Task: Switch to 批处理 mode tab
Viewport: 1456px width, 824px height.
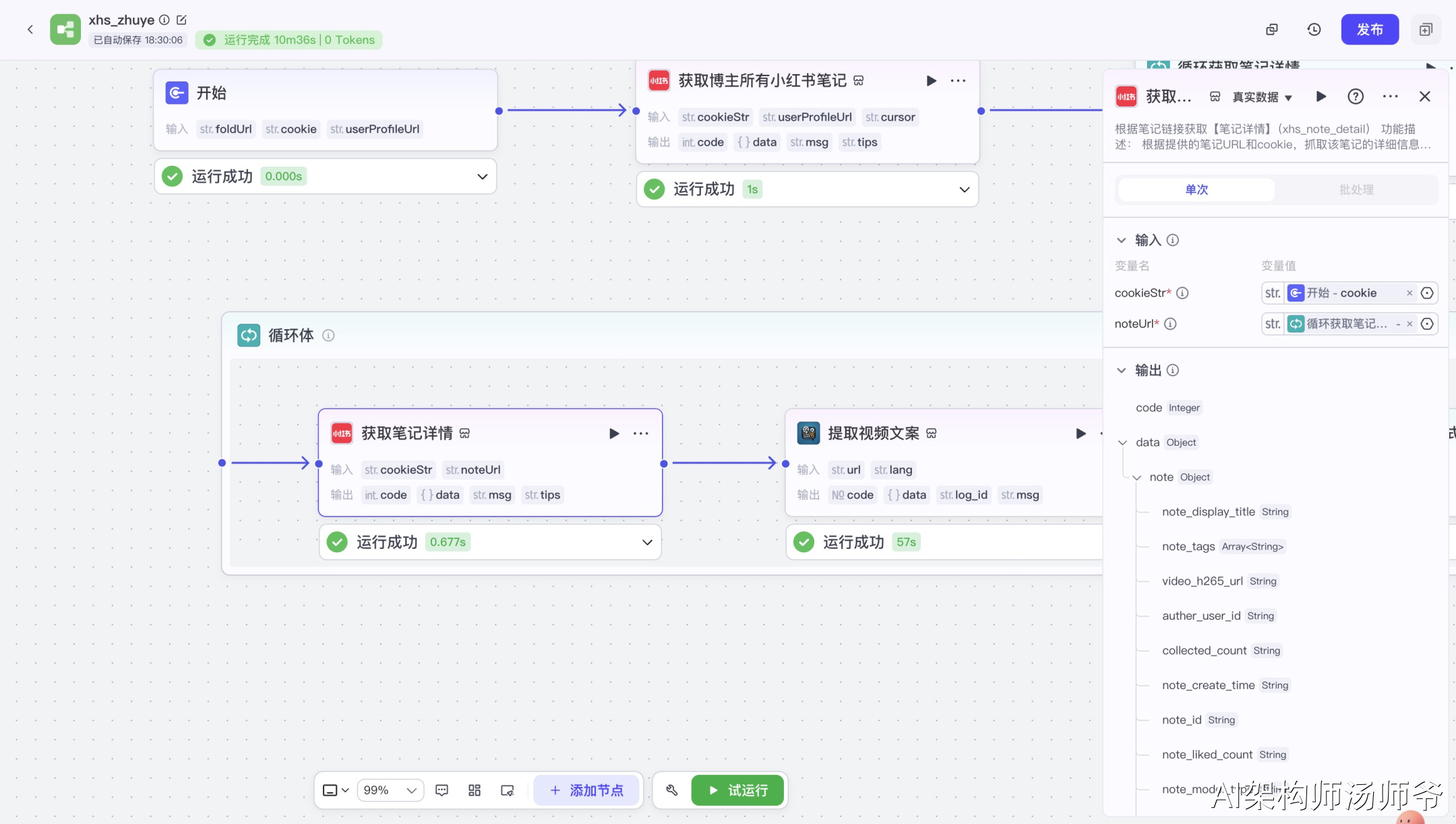Action: 1356,189
